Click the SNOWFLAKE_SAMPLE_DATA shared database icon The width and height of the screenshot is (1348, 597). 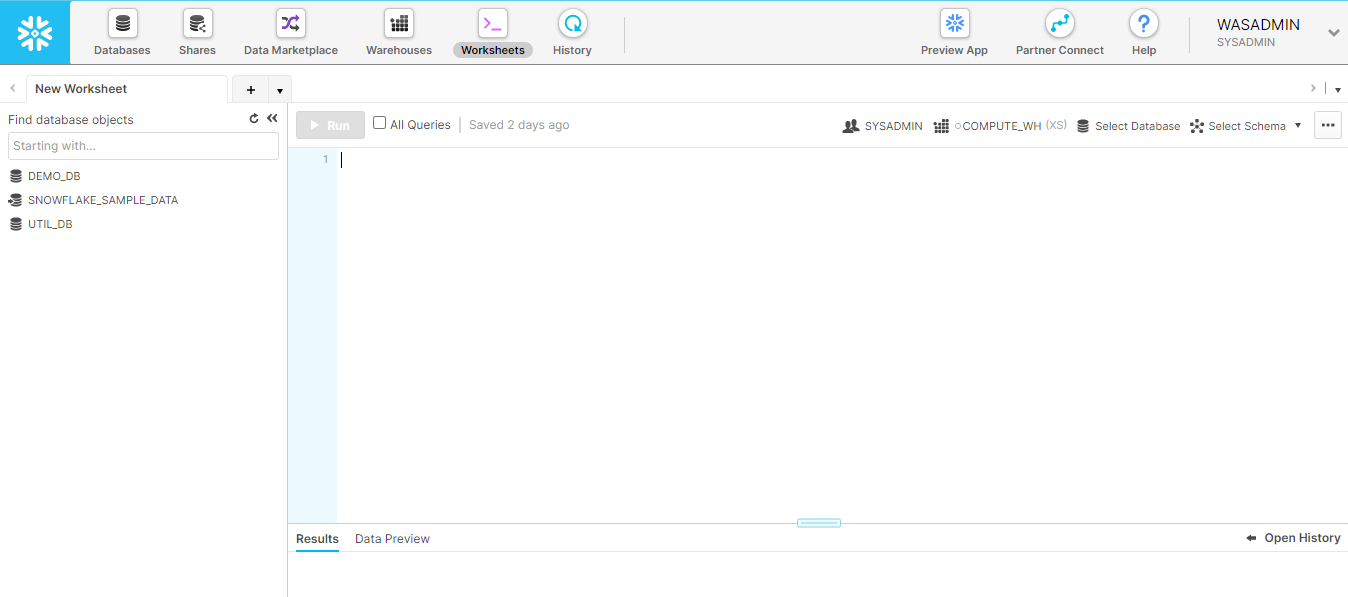pyautogui.click(x=15, y=200)
